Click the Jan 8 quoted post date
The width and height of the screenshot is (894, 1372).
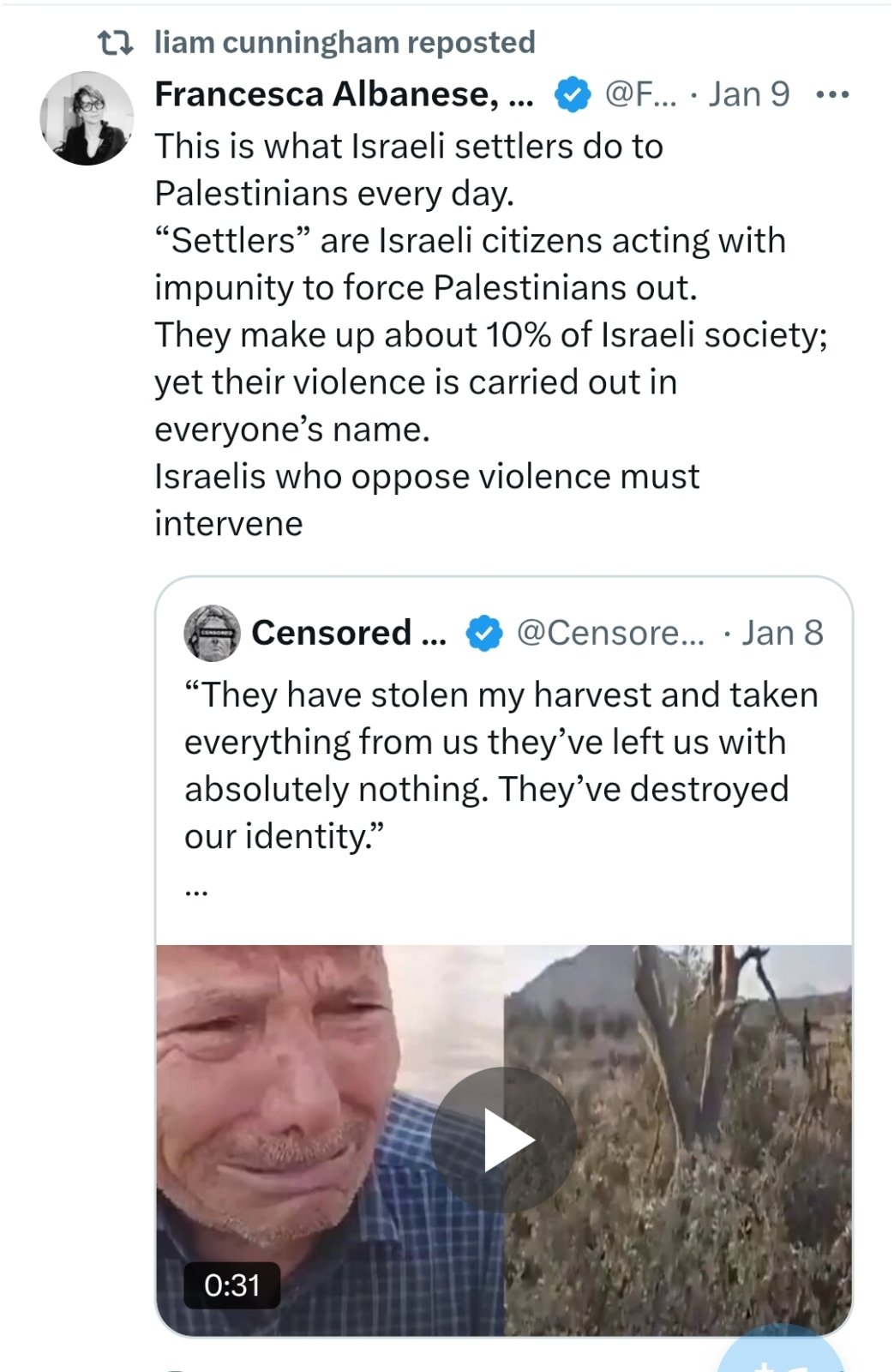(x=782, y=634)
